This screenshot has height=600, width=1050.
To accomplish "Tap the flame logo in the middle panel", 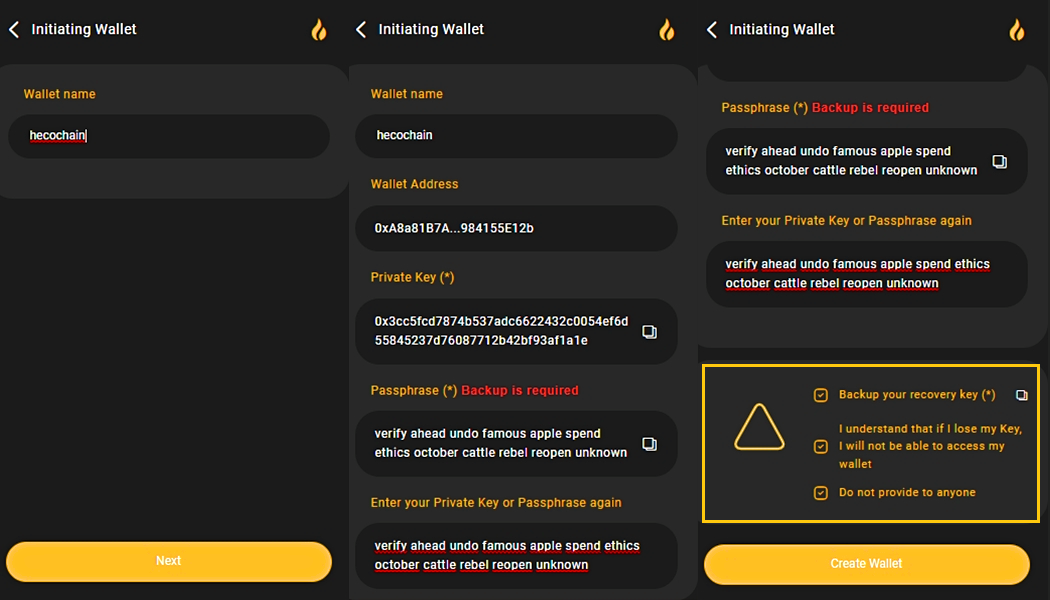I will 666,30.
